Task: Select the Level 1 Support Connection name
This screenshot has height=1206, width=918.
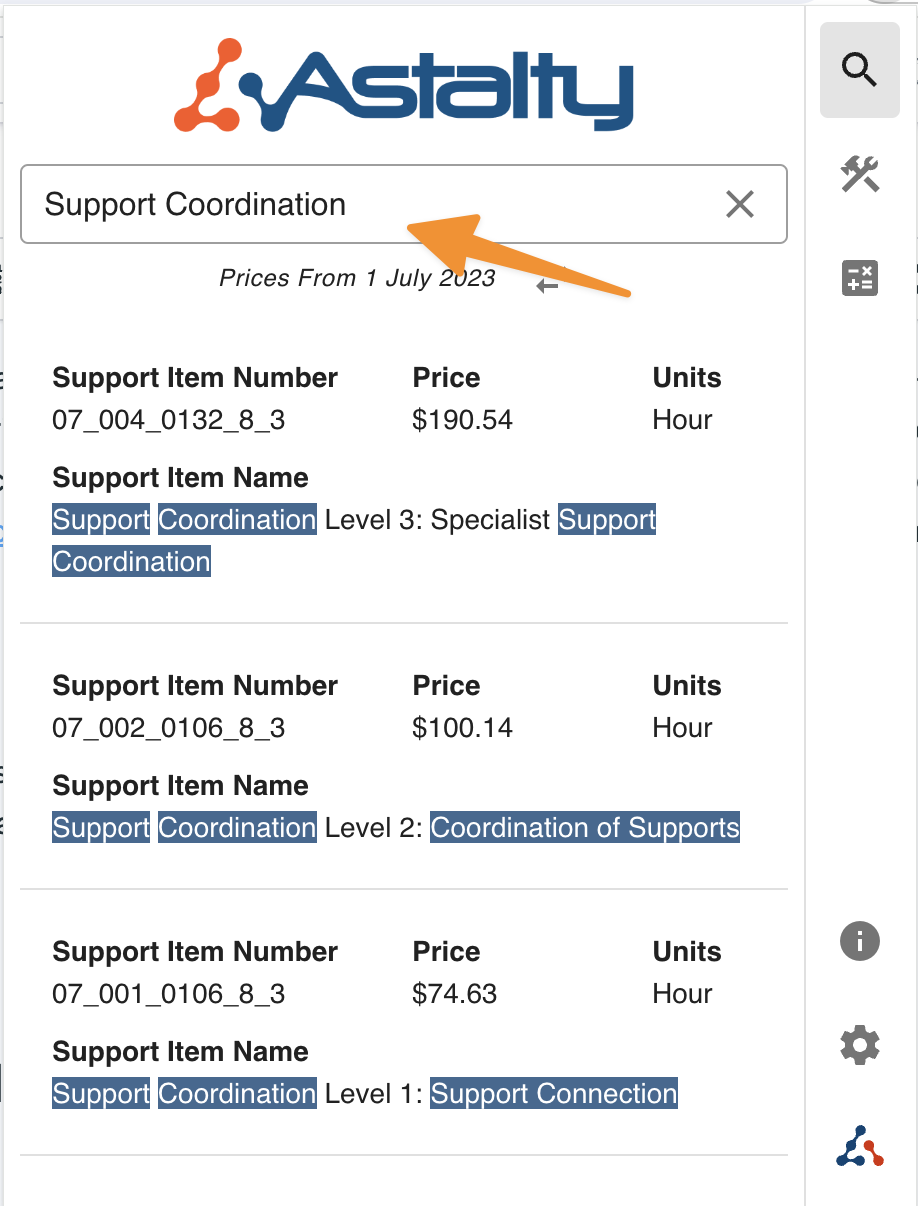Action: point(364,1094)
